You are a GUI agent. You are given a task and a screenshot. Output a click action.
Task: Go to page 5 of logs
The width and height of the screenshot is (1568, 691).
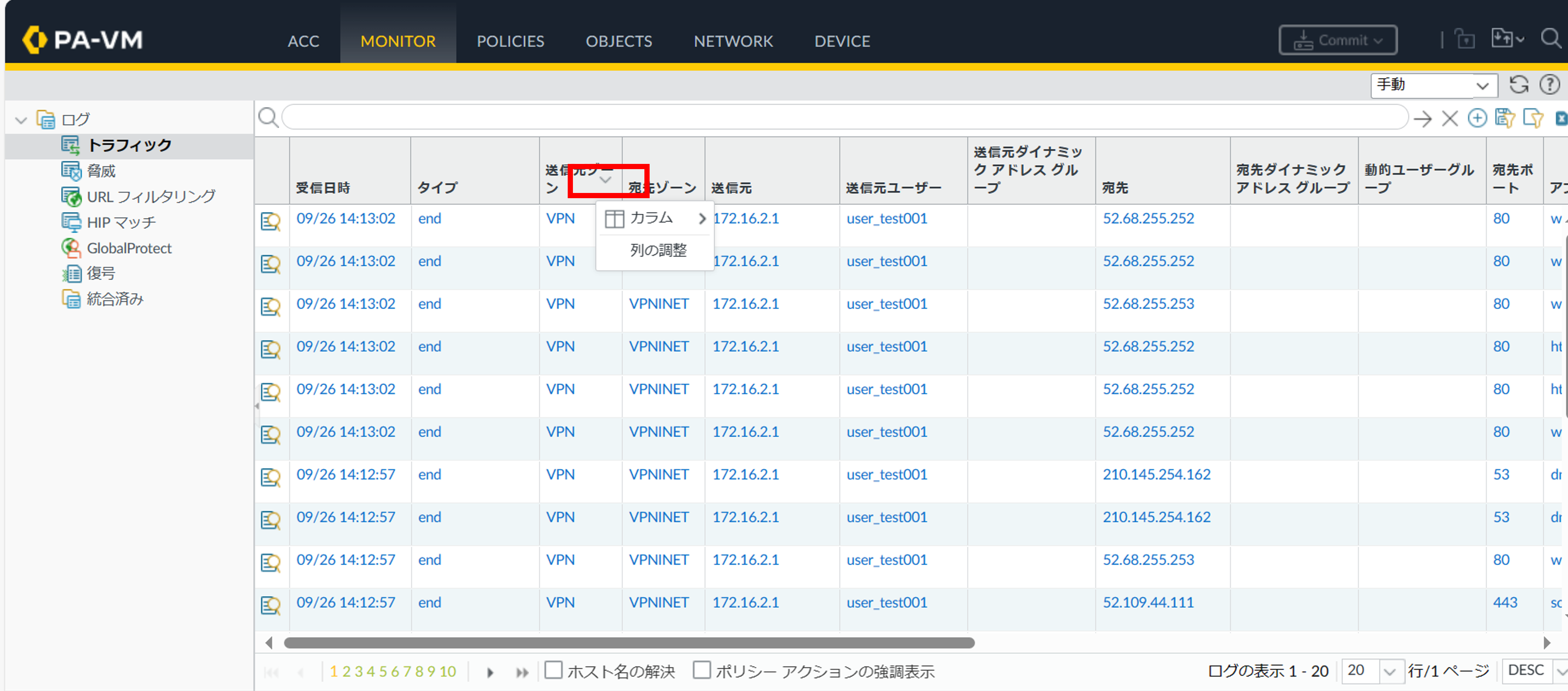(x=383, y=672)
